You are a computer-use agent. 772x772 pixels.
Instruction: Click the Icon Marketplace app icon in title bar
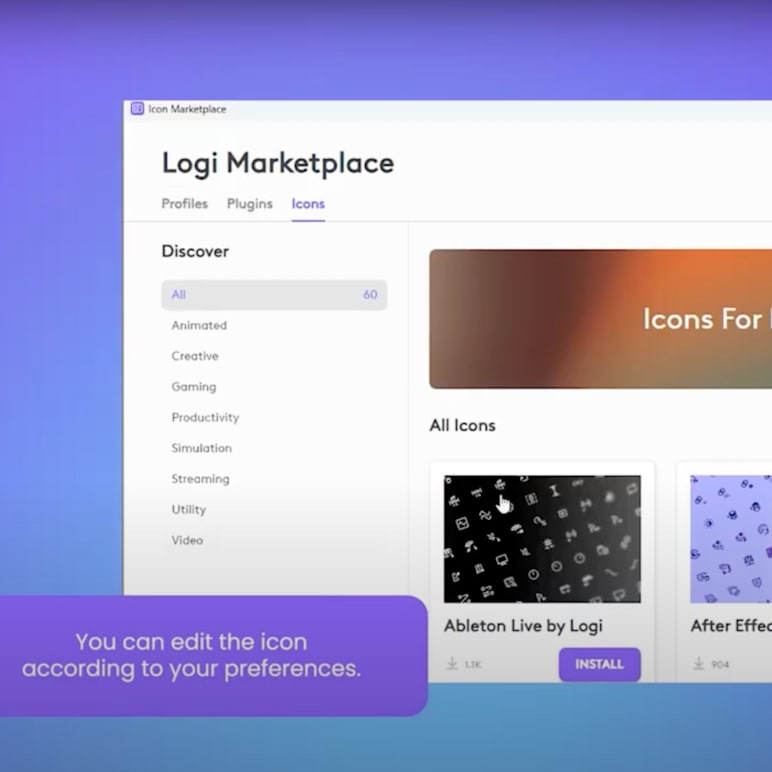click(137, 109)
